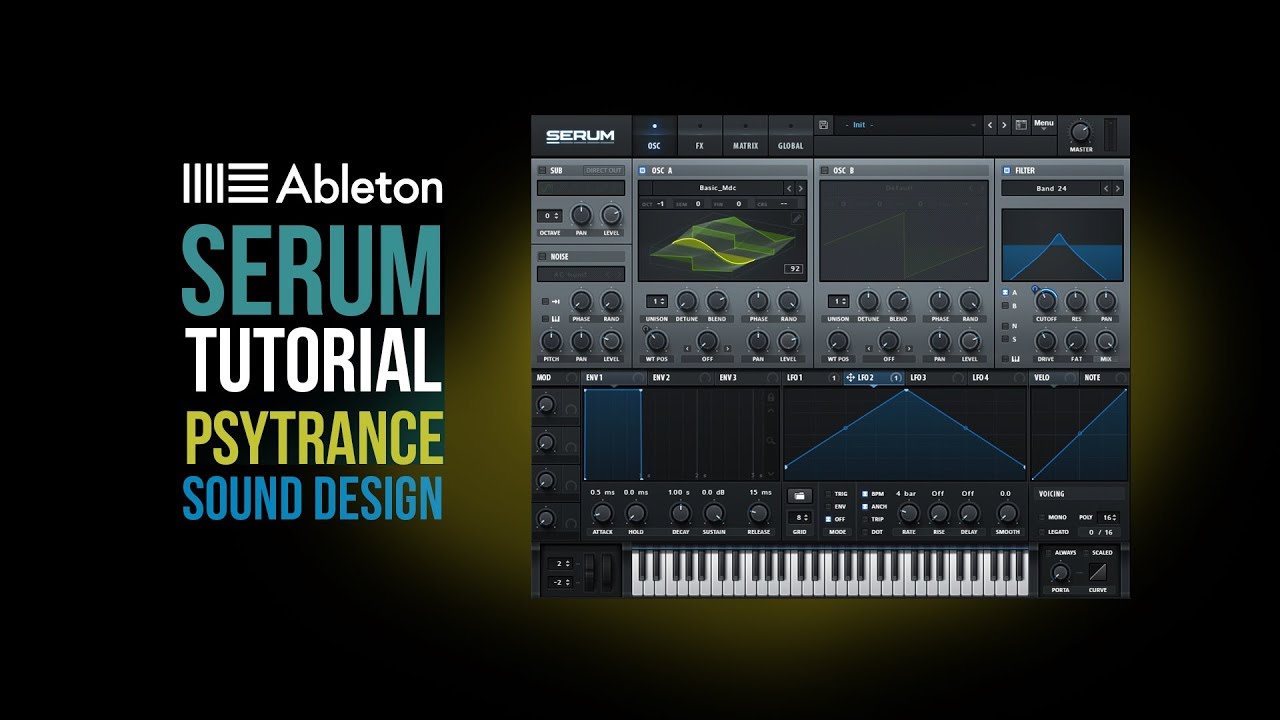
Task: Click the LFO folder load icon above Grid
Action: [800, 496]
